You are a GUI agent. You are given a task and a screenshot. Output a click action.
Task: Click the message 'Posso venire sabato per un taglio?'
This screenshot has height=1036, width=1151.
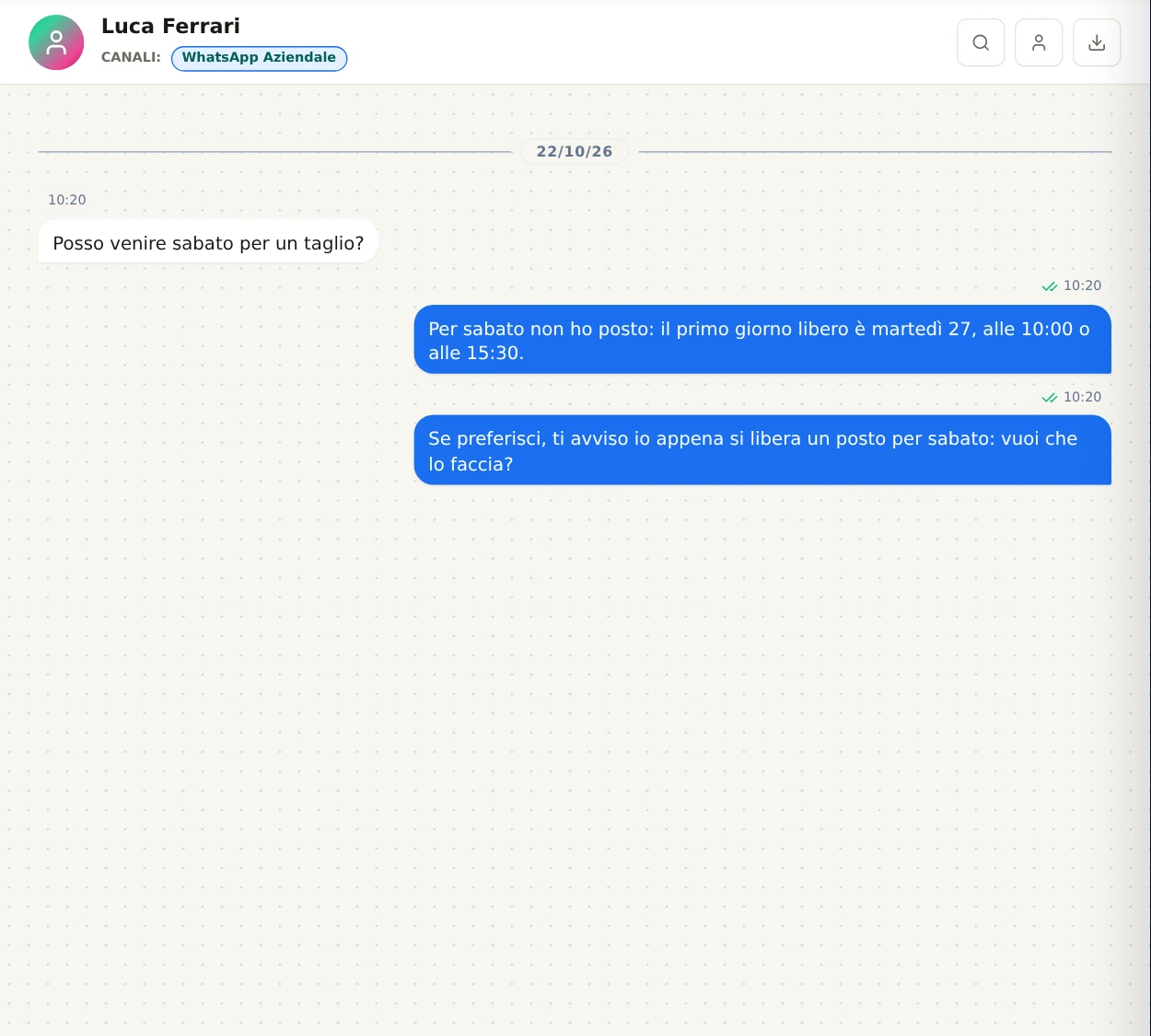click(x=208, y=243)
